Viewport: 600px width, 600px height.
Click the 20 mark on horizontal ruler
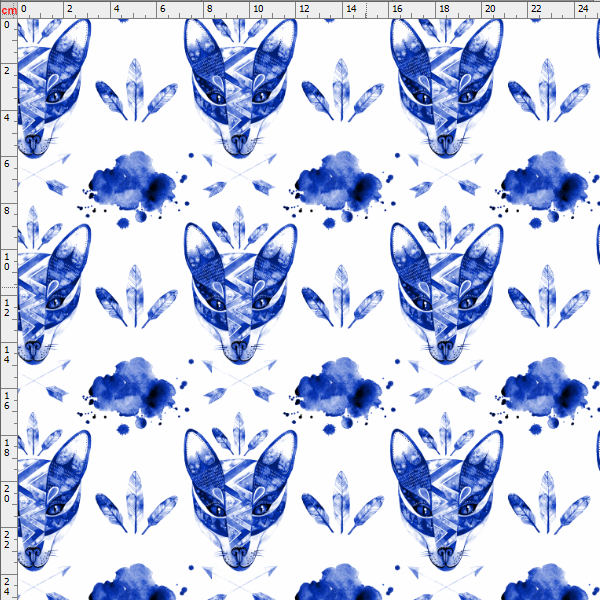click(x=490, y=8)
